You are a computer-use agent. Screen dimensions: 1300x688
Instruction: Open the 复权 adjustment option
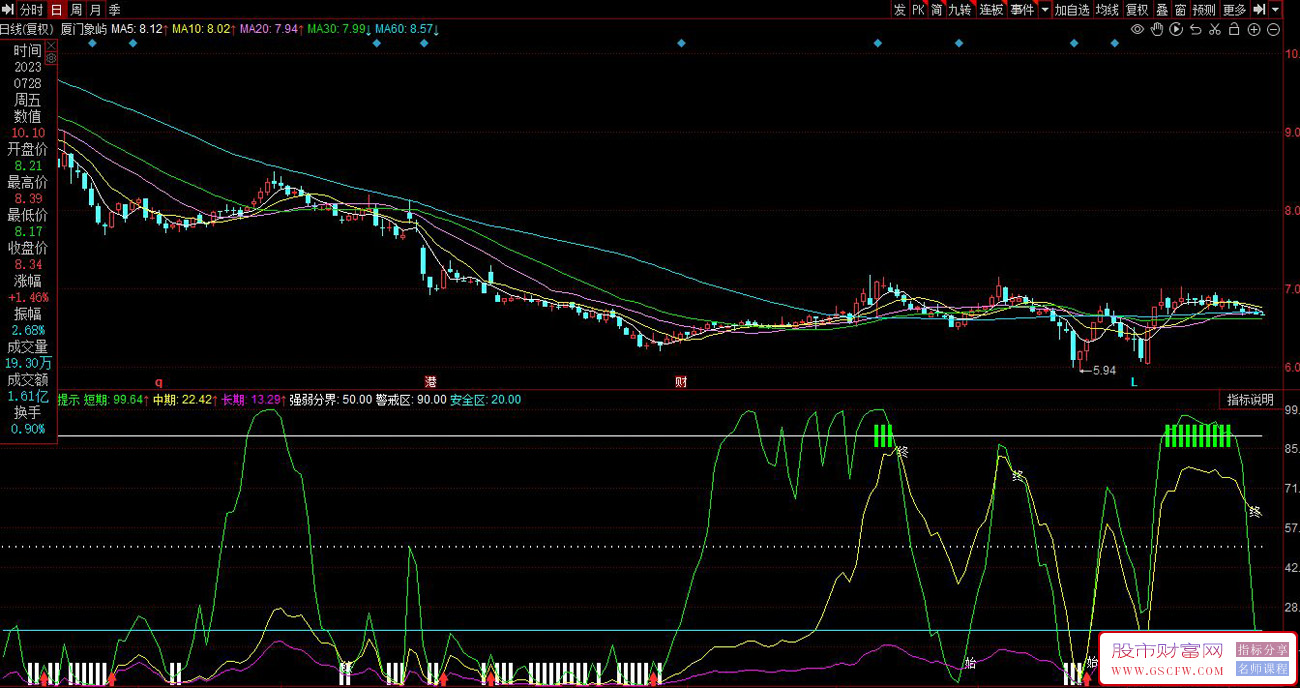point(1137,10)
